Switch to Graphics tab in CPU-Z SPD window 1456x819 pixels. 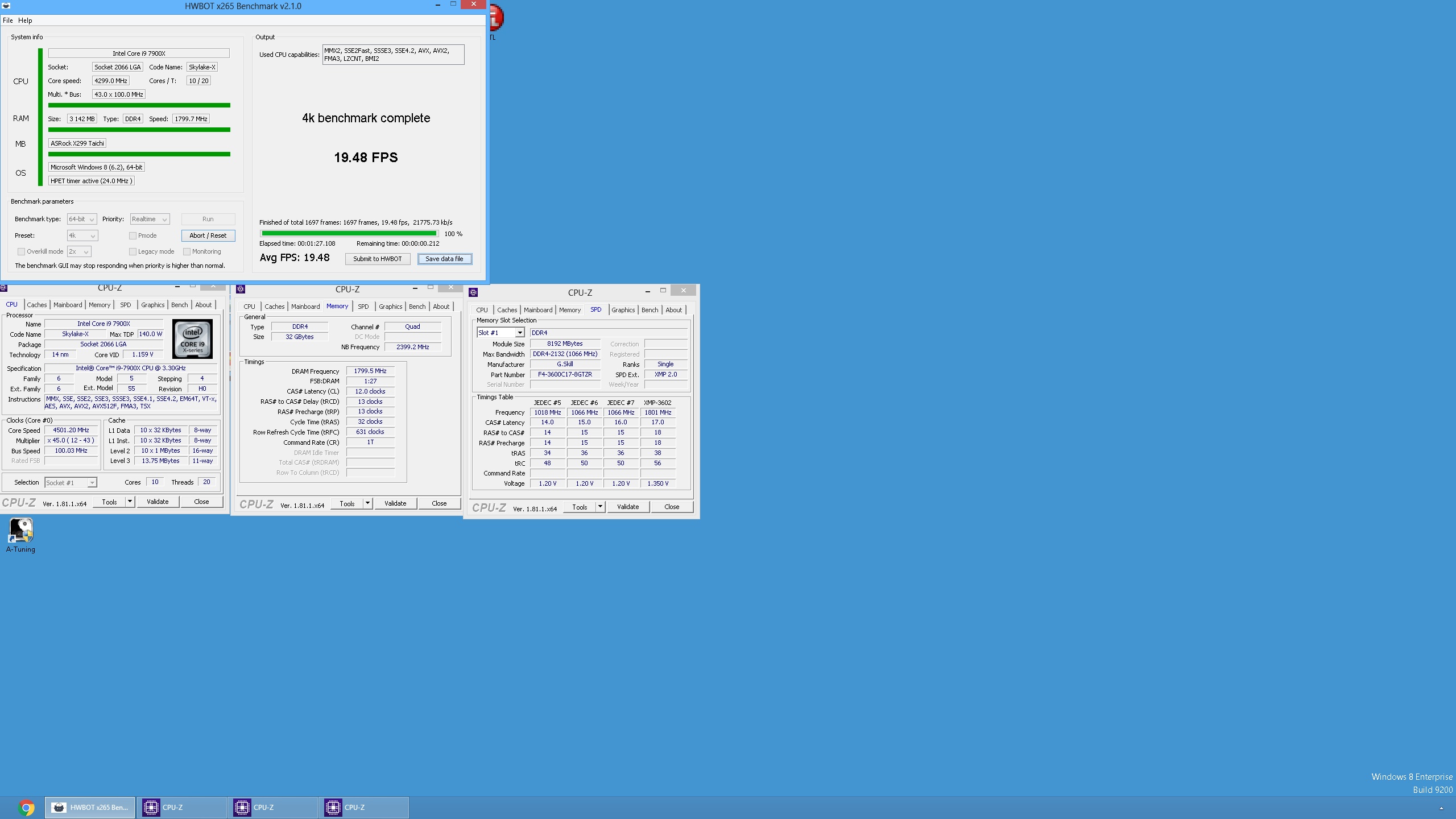coord(623,310)
